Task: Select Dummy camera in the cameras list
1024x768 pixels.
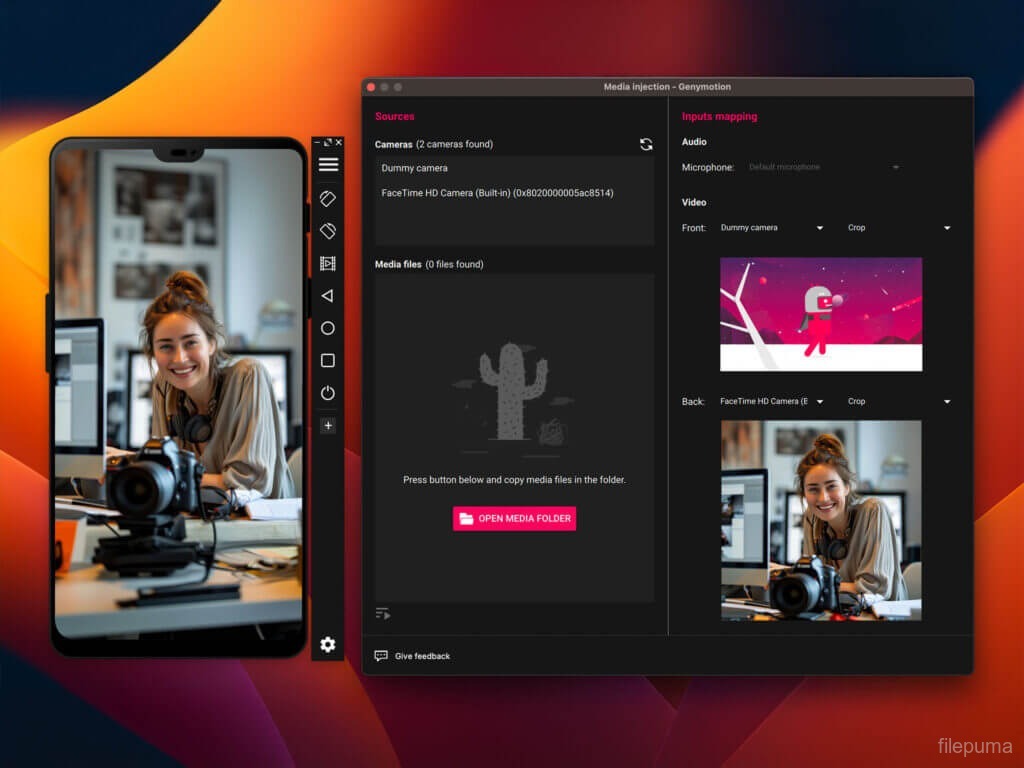Action: [415, 168]
